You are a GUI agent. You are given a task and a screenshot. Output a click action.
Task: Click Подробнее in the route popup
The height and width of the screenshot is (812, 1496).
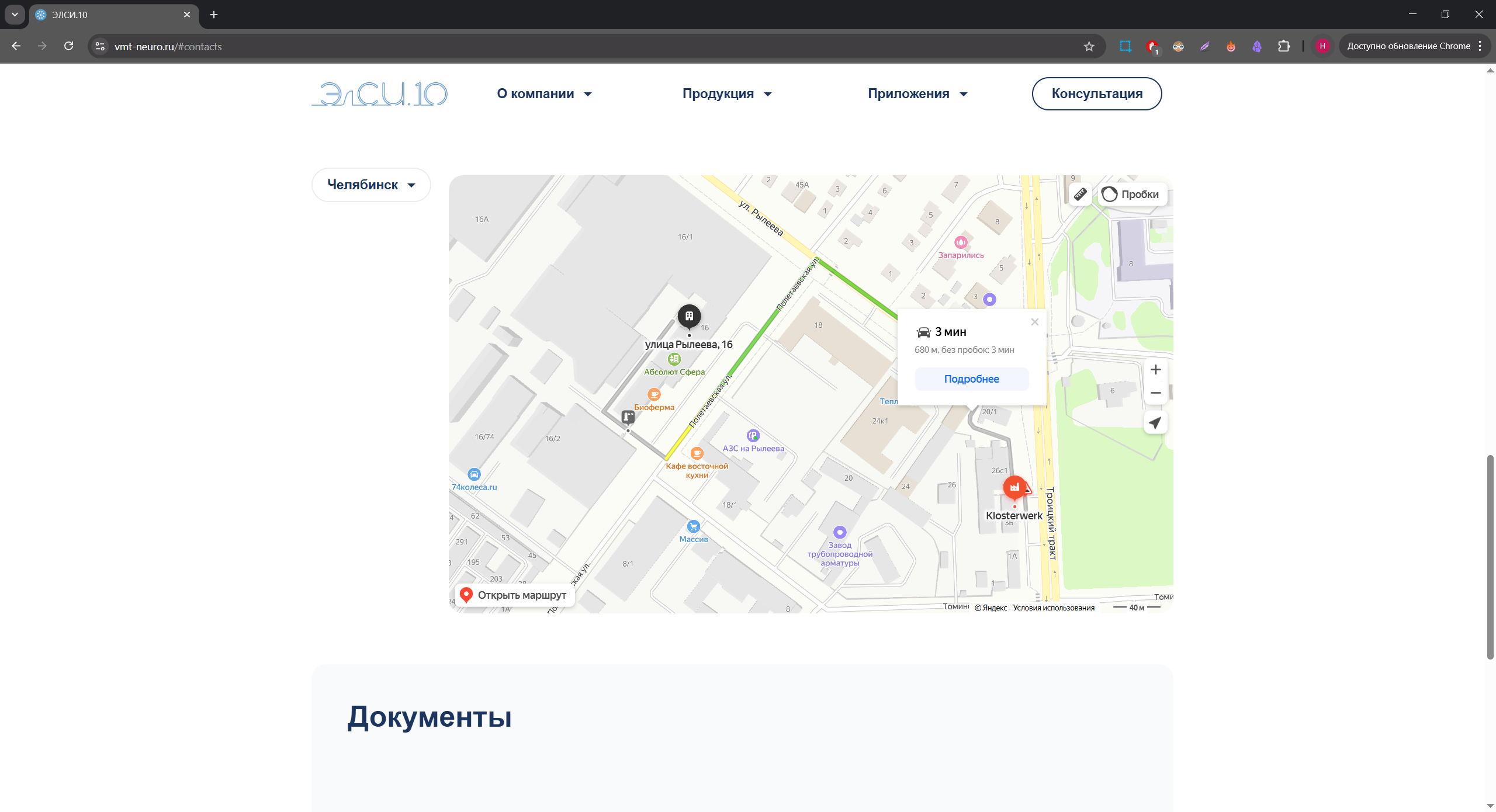[x=971, y=379]
